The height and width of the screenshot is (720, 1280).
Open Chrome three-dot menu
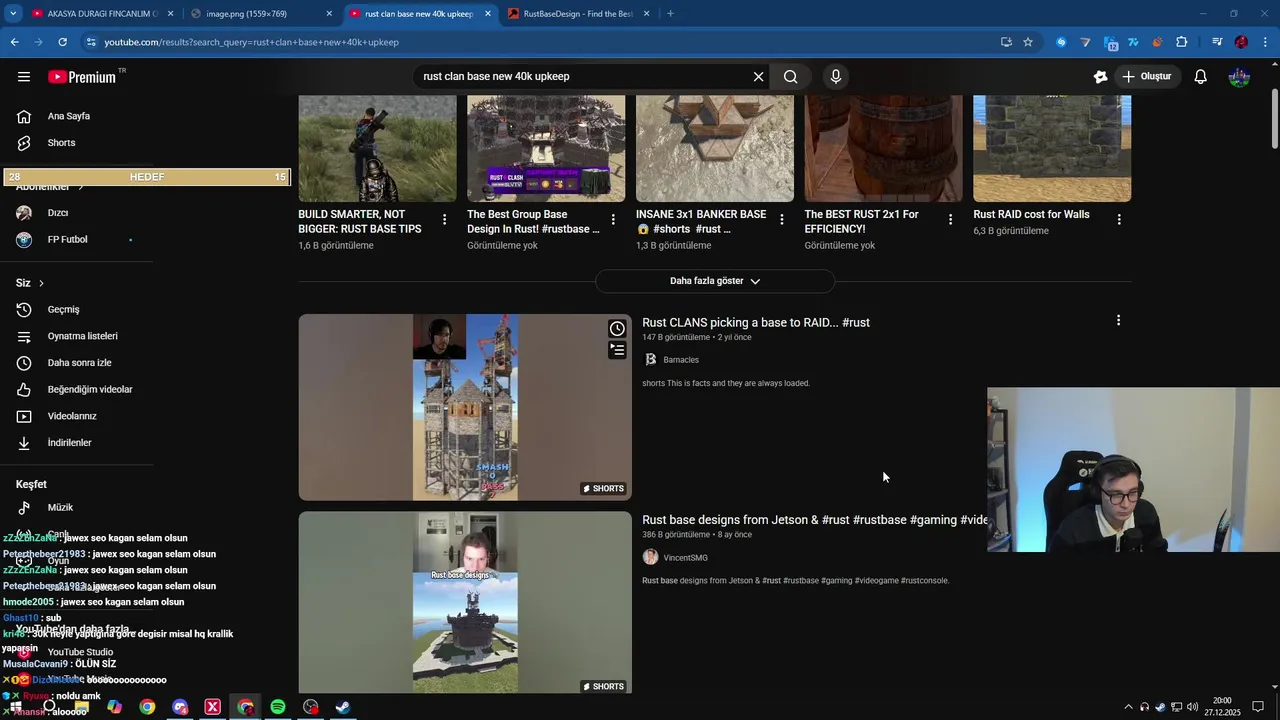[x=1266, y=42]
